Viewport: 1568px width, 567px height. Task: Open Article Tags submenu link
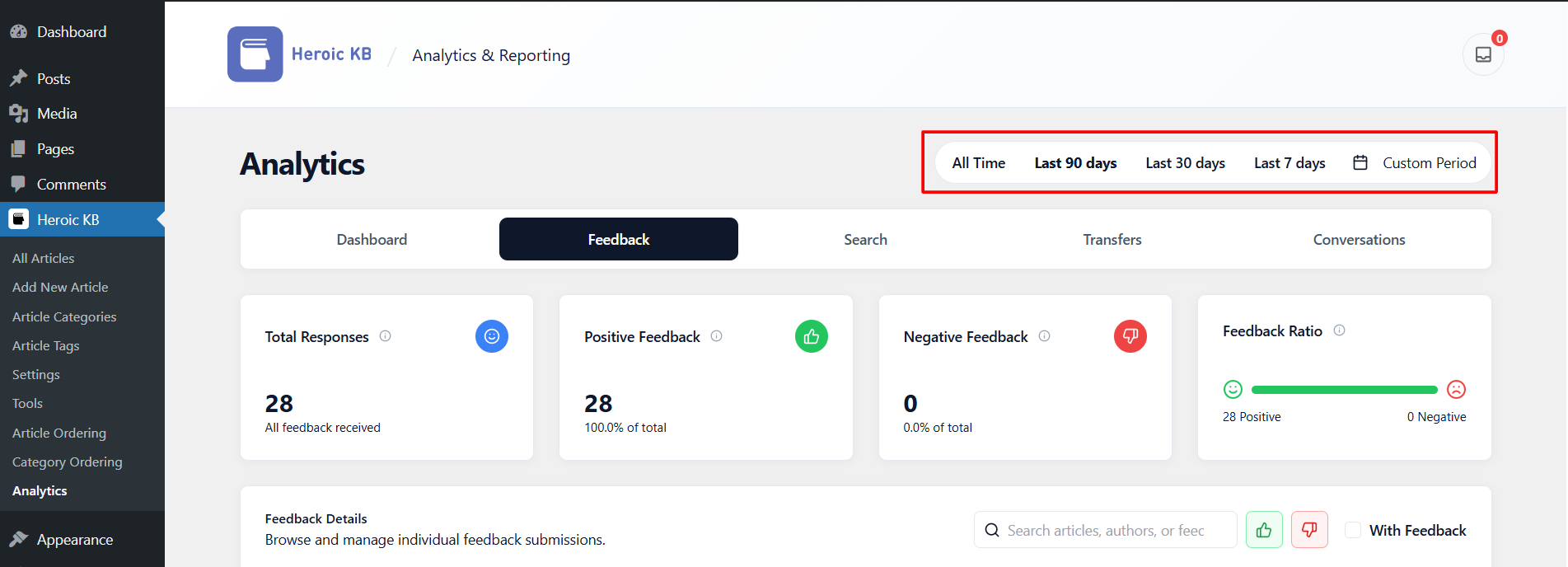coord(46,345)
